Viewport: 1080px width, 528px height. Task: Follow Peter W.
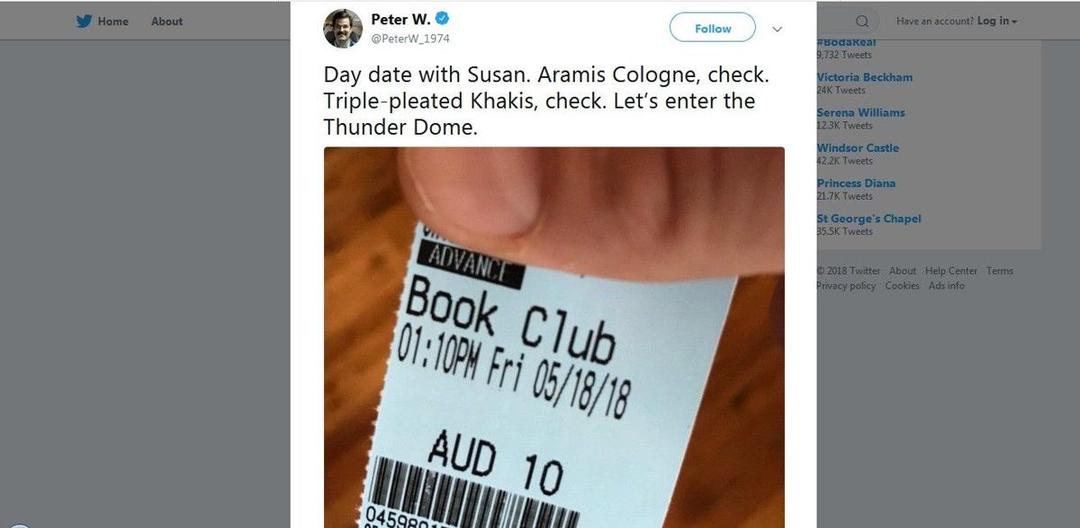coord(712,28)
